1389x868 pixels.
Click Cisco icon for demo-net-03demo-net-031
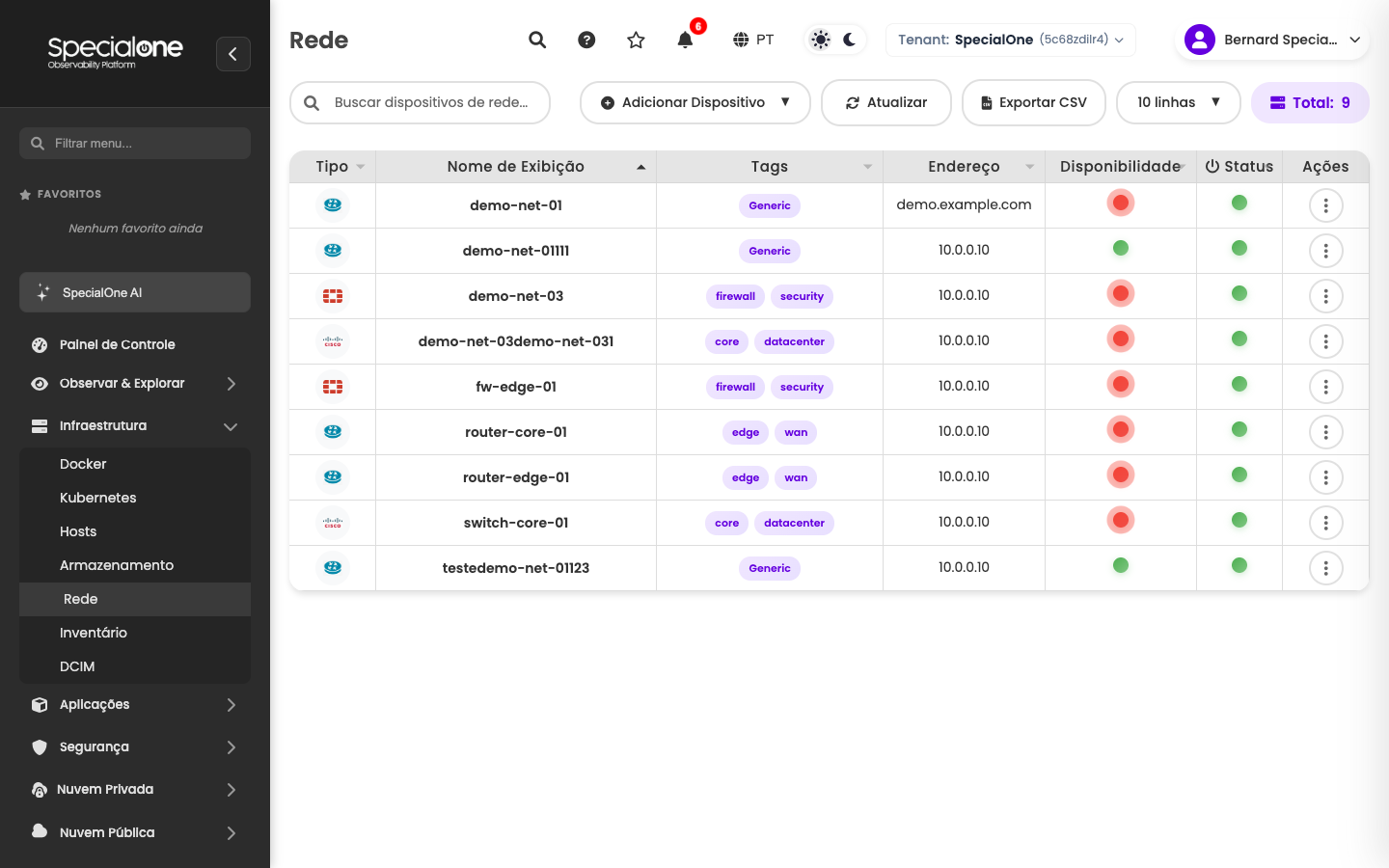click(x=333, y=341)
